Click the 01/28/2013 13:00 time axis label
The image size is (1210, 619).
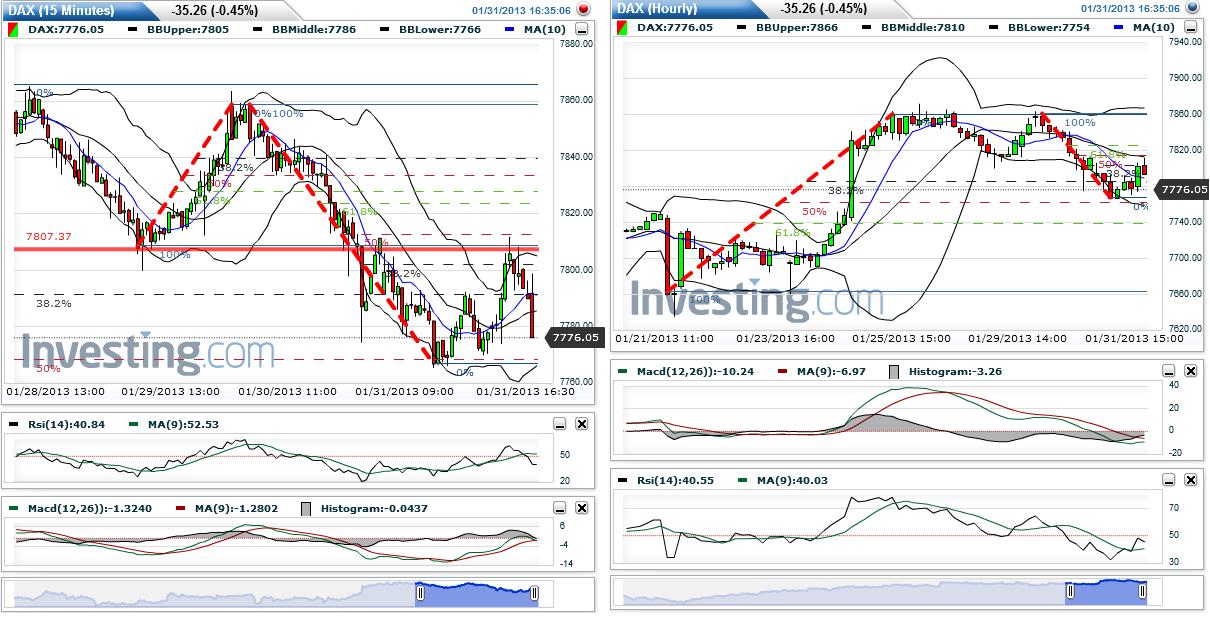coord(54,391)
